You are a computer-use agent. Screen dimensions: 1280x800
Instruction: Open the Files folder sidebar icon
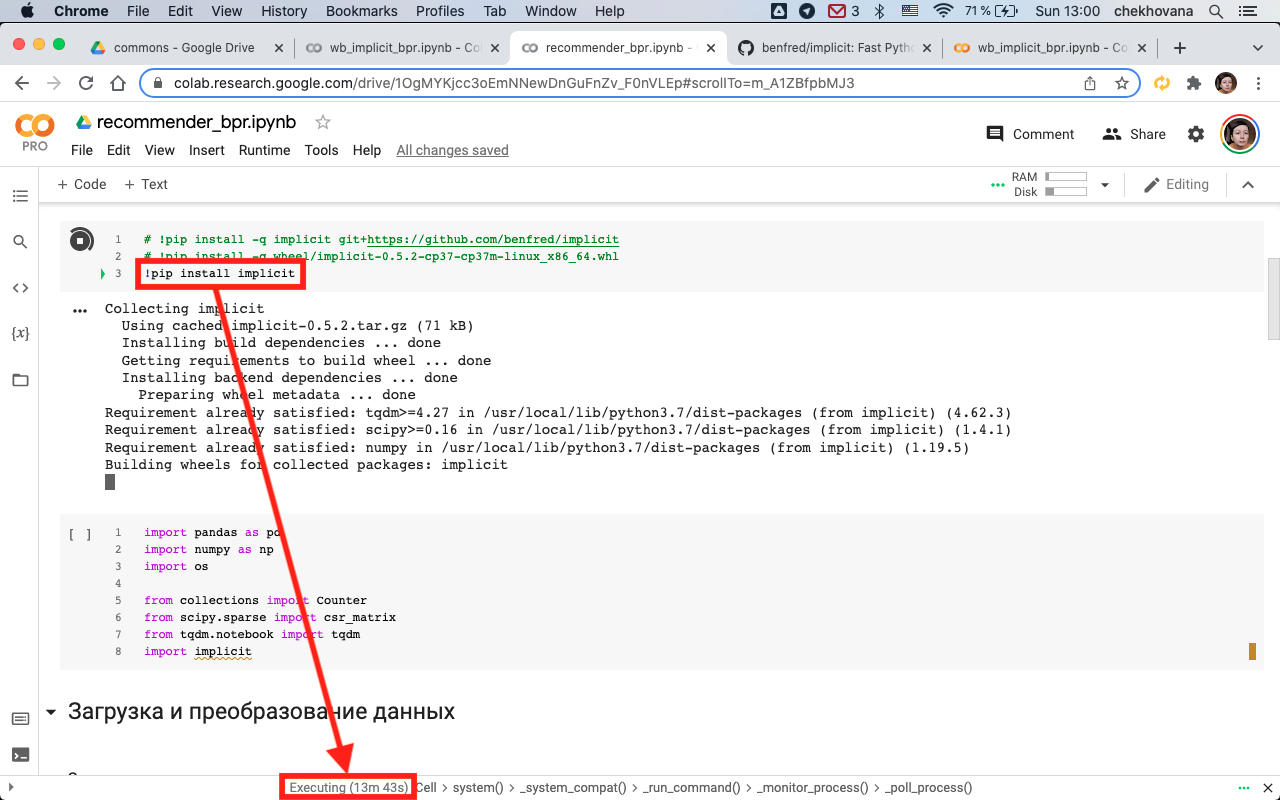(20, 380)
